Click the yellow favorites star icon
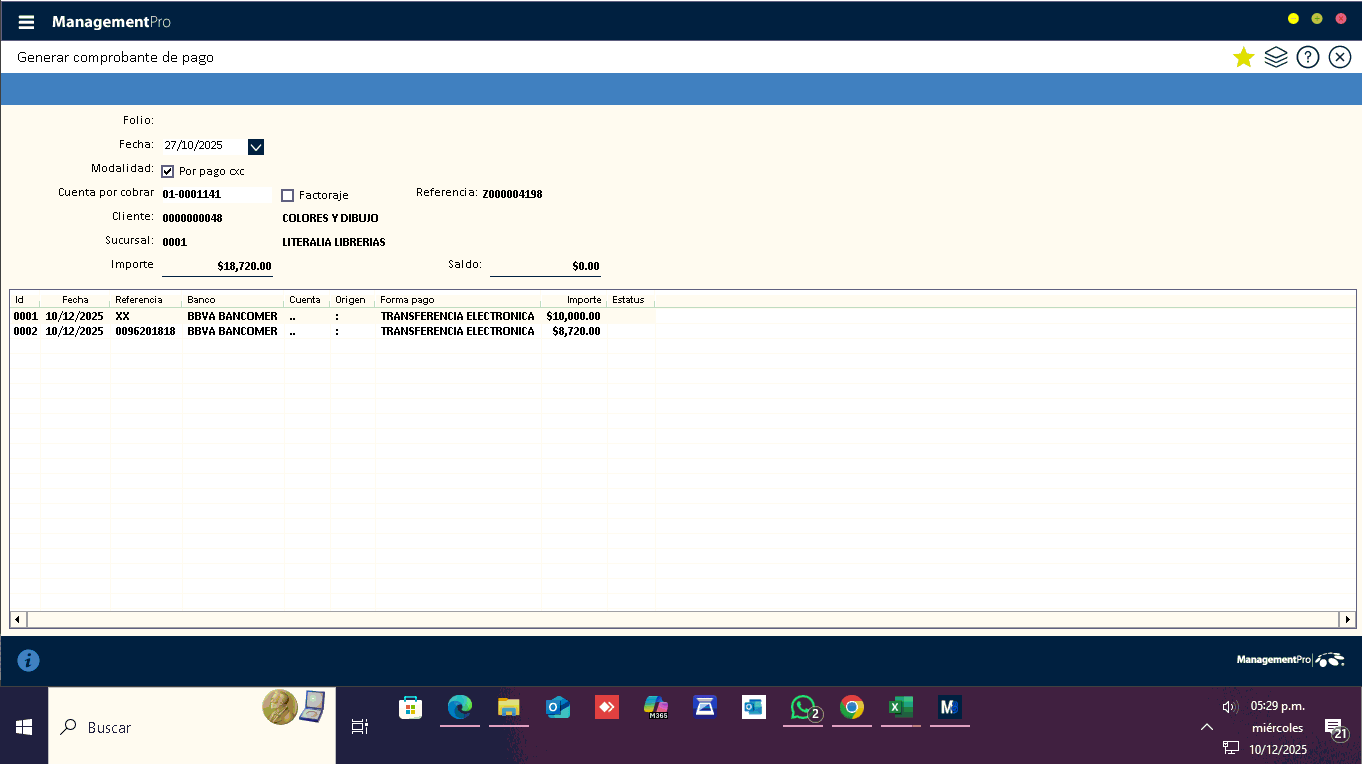The image size is (1362, 764). pyautogui.click(x=1243, y=57)
